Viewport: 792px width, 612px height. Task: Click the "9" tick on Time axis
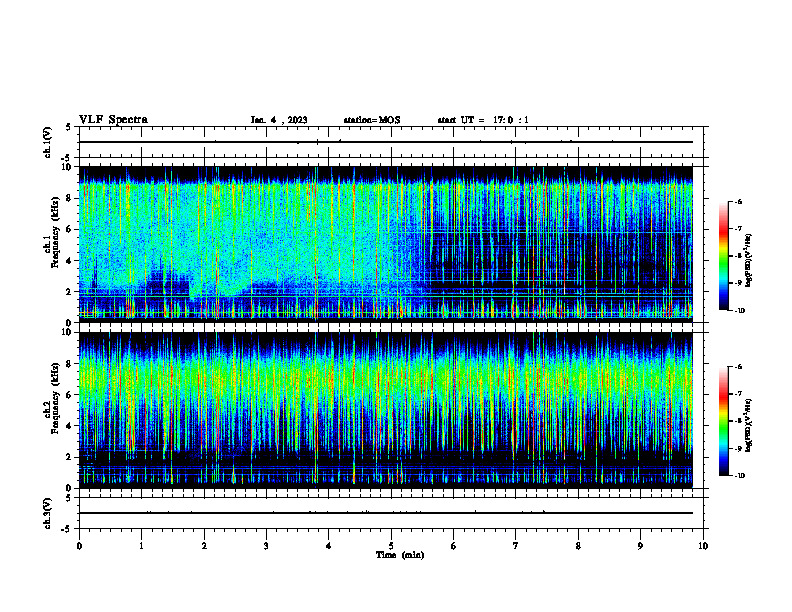(640, 546)
